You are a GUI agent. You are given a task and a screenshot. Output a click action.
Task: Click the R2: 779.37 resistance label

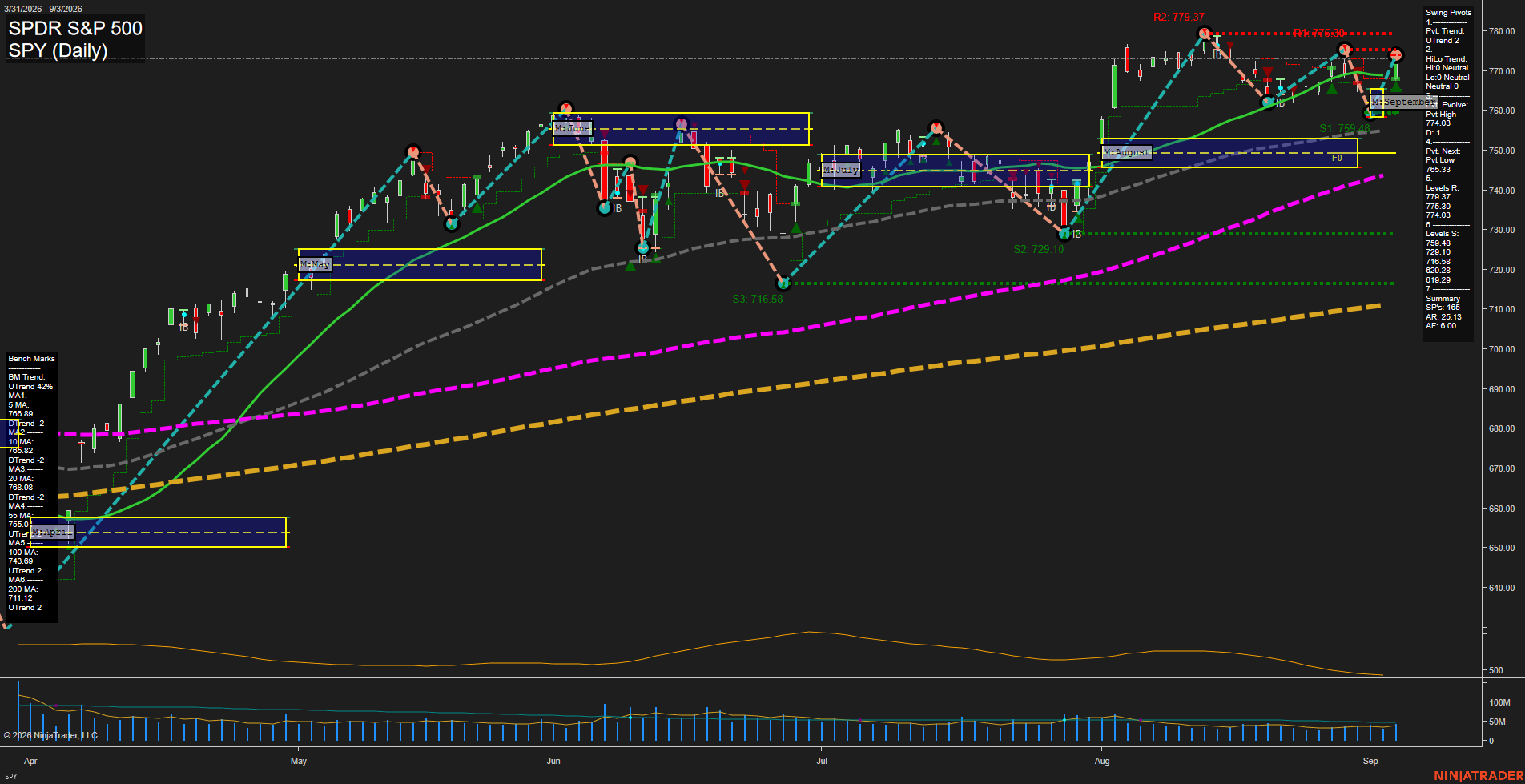click(1178, 17)
